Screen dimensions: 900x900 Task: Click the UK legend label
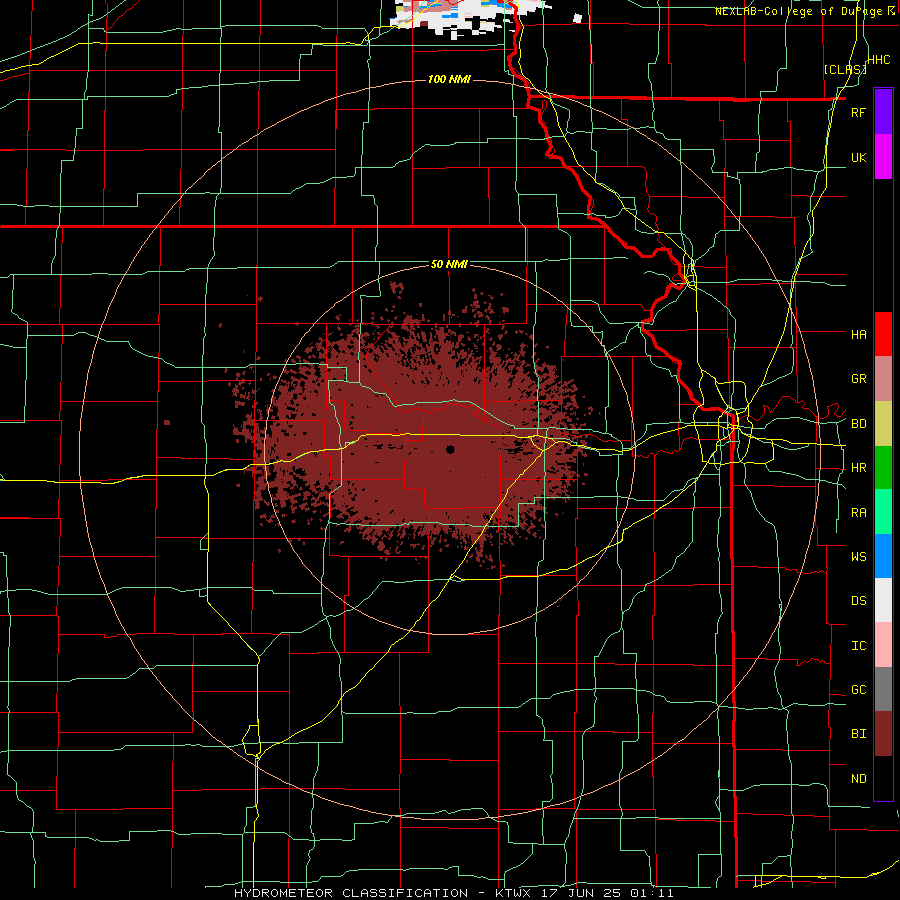click(858, 157)
